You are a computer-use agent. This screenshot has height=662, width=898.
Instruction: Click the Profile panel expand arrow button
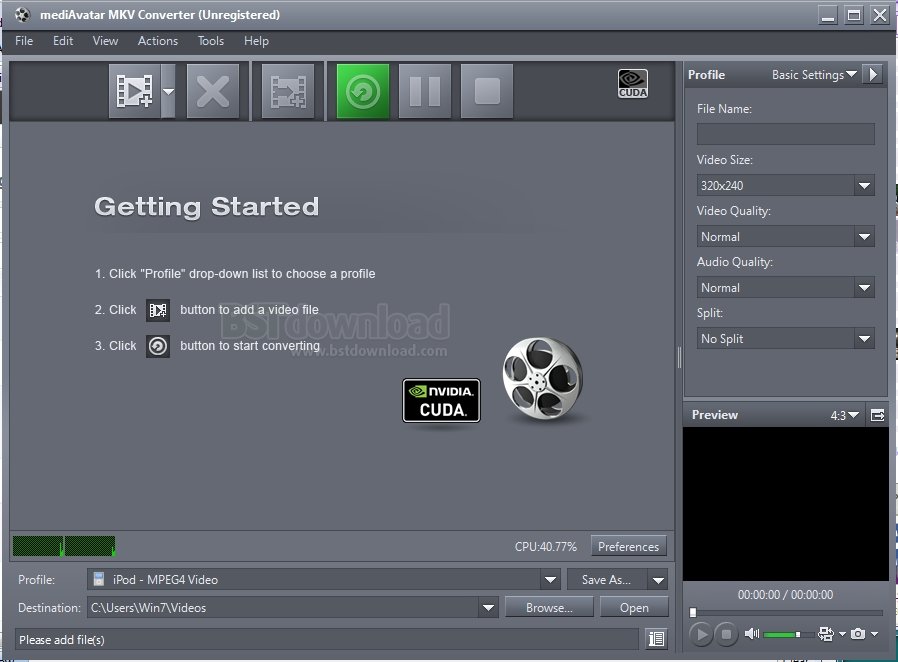[873, 74]
